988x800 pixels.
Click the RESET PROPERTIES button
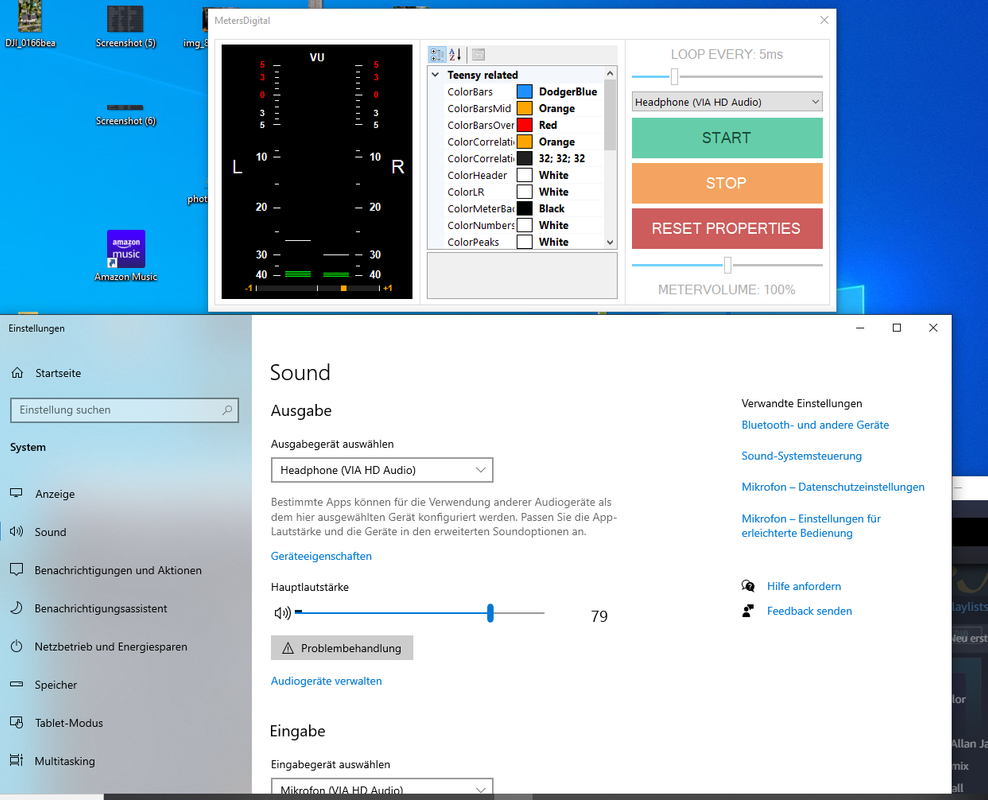[727, 229]
